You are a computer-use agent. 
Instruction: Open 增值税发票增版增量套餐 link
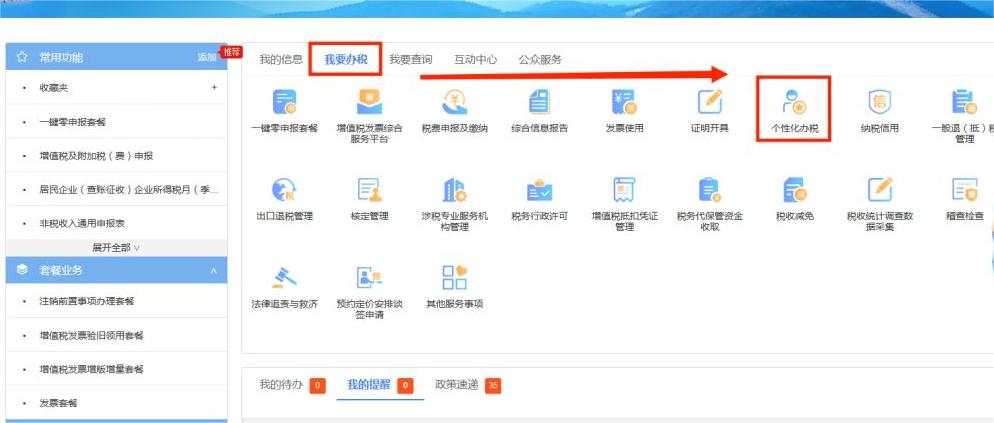click(x=91, y=369)
